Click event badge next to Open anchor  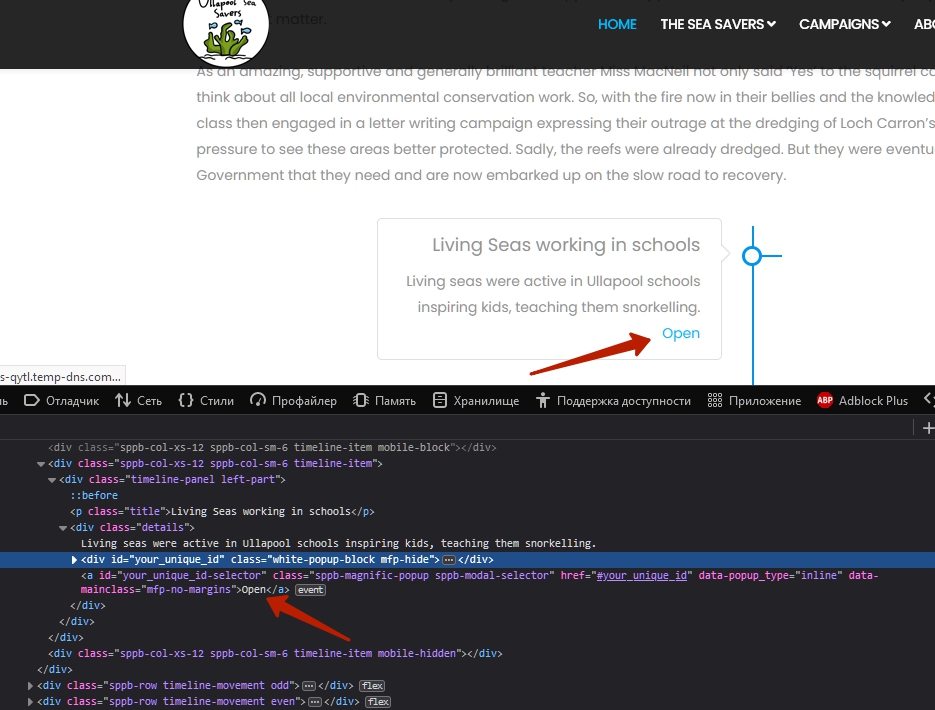point(310,590)
